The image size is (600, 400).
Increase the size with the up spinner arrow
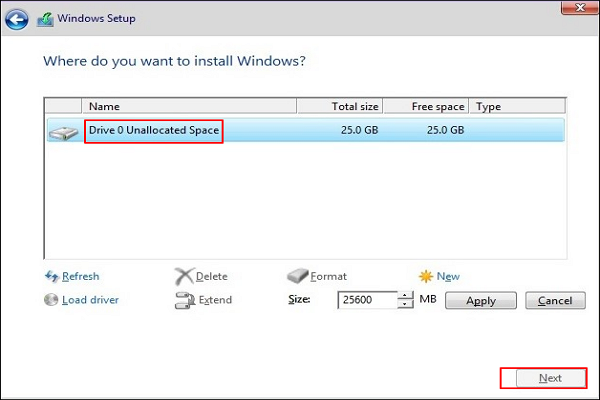(x=405, y=296)
